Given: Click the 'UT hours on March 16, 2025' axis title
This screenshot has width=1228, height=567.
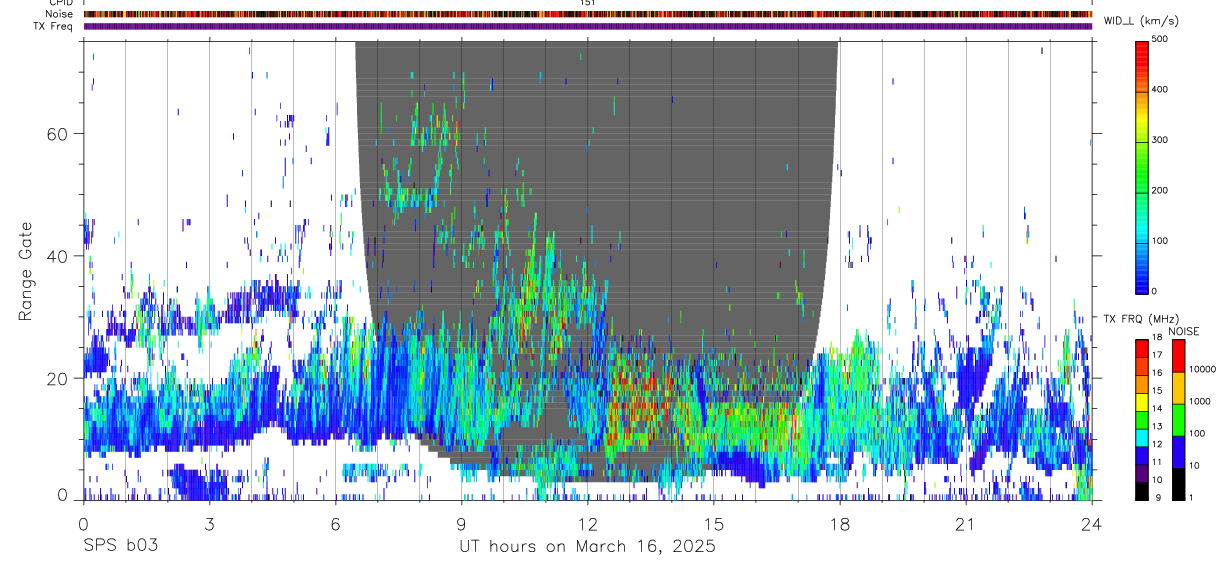Looking at the screenshot, I should [x=587, y=547].
